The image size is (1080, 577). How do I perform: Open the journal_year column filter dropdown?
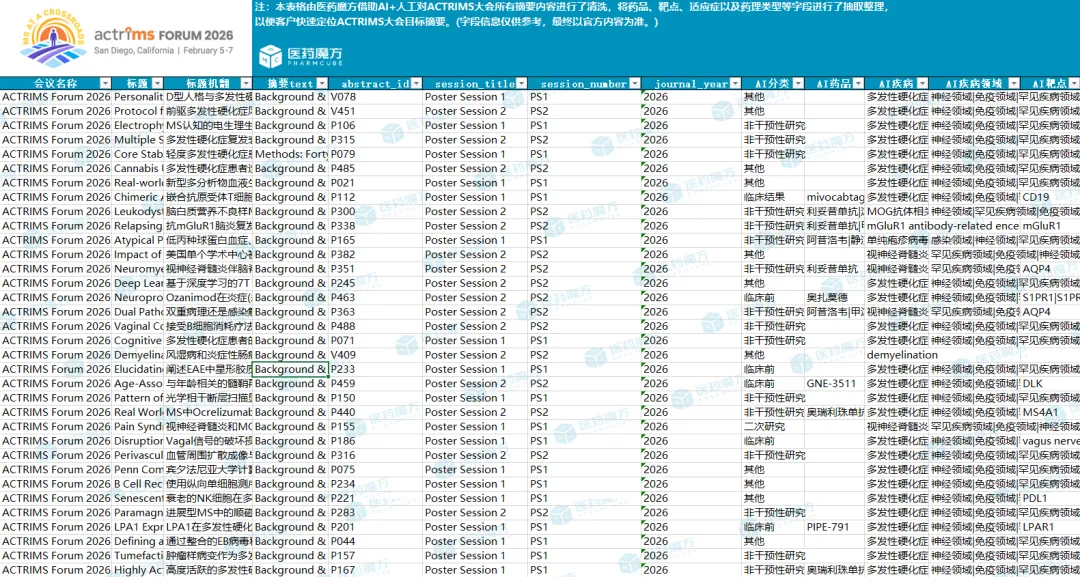(x=735, y=83)
